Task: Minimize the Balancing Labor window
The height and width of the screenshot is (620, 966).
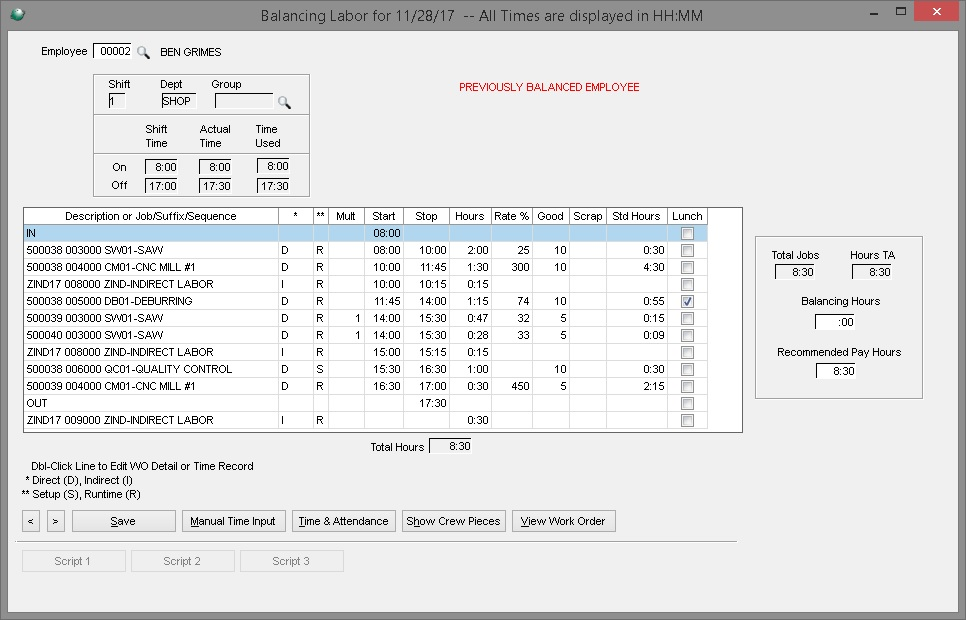Action: 874,12
